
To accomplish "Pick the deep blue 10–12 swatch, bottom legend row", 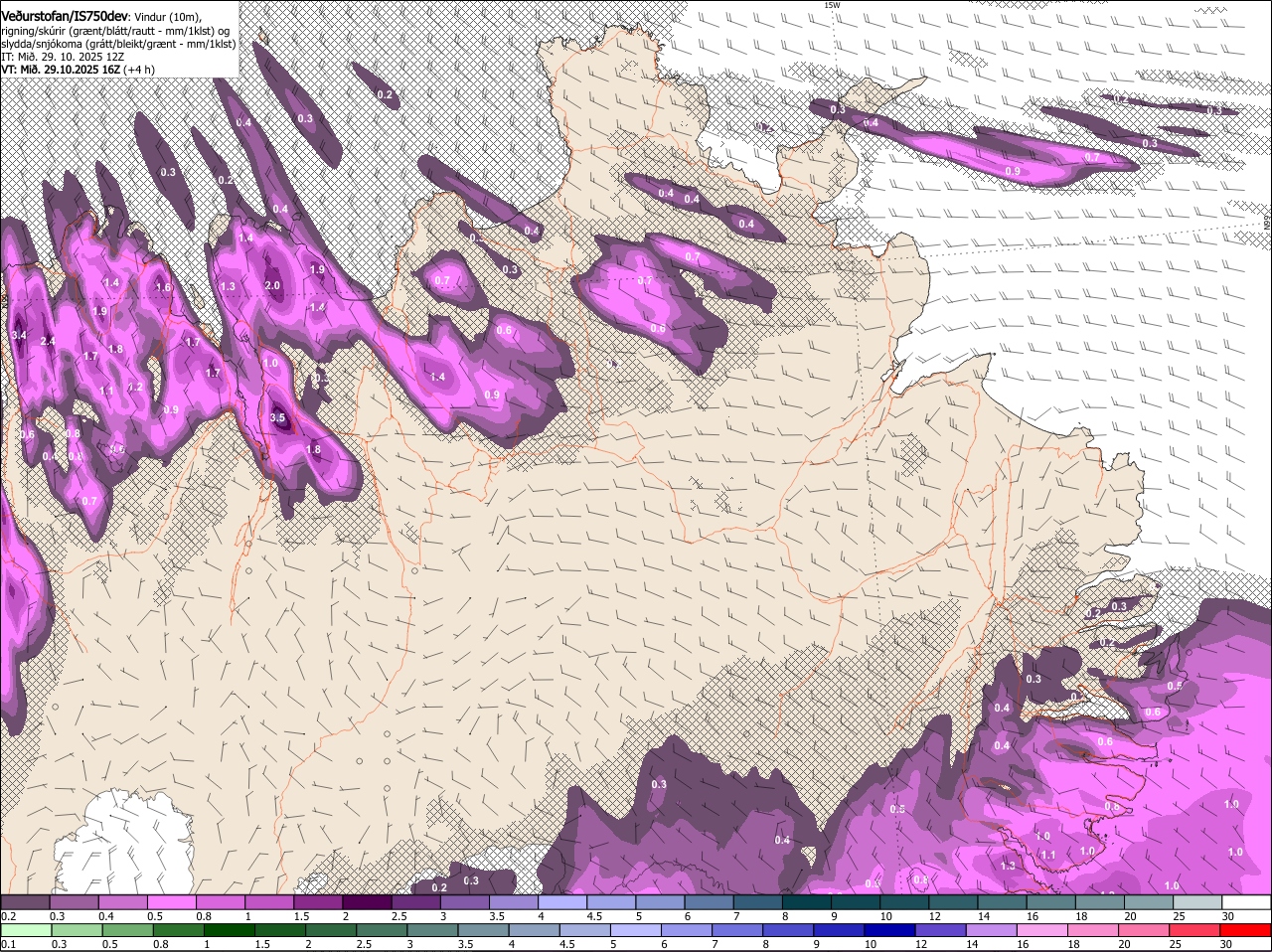I will point(890,930).
